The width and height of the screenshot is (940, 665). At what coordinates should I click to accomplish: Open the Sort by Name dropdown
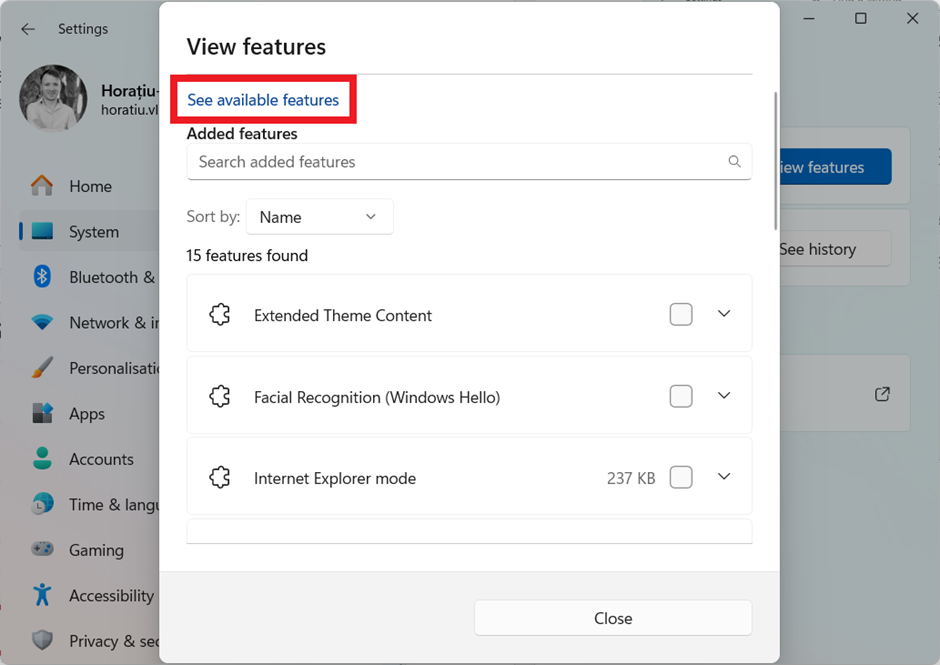[319, 216]
